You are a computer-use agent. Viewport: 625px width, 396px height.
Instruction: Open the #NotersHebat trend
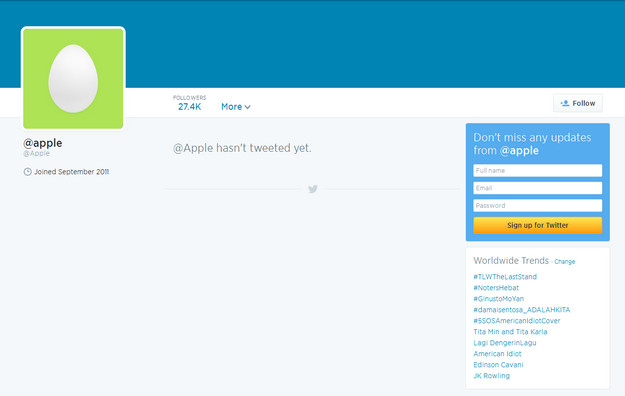tap(496, 288)
